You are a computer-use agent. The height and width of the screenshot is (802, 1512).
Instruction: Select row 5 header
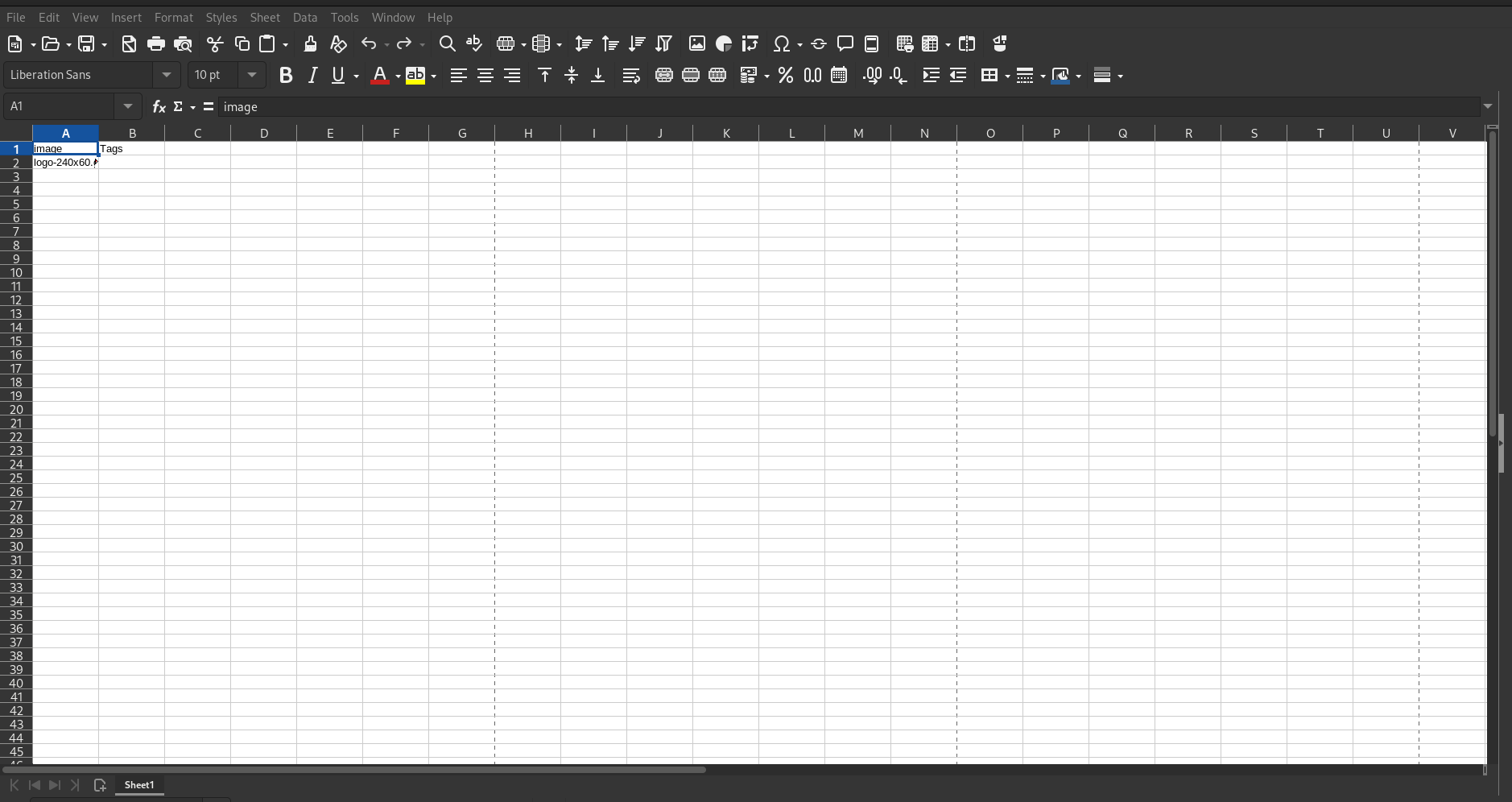[x=16, y=205]
